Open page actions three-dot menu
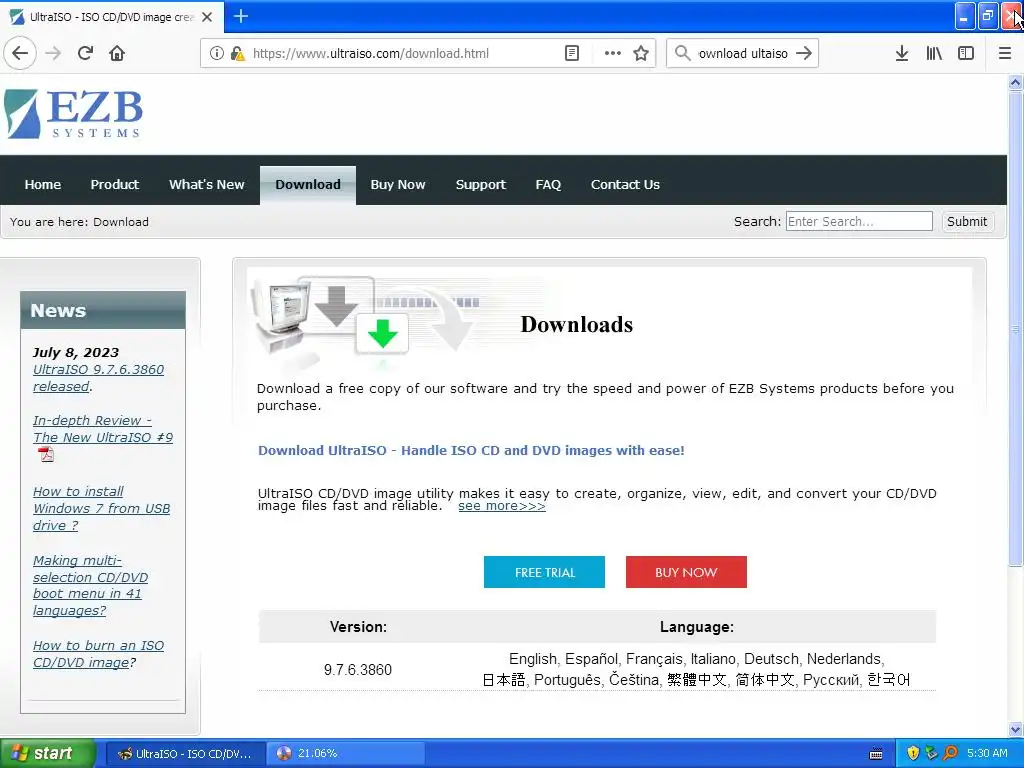This screenshot has height=768, width=1024. pos(613,54)
